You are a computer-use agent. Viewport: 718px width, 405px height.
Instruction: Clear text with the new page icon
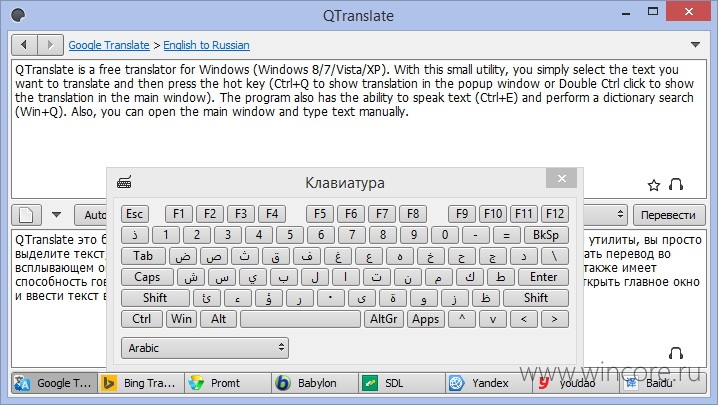27,215
